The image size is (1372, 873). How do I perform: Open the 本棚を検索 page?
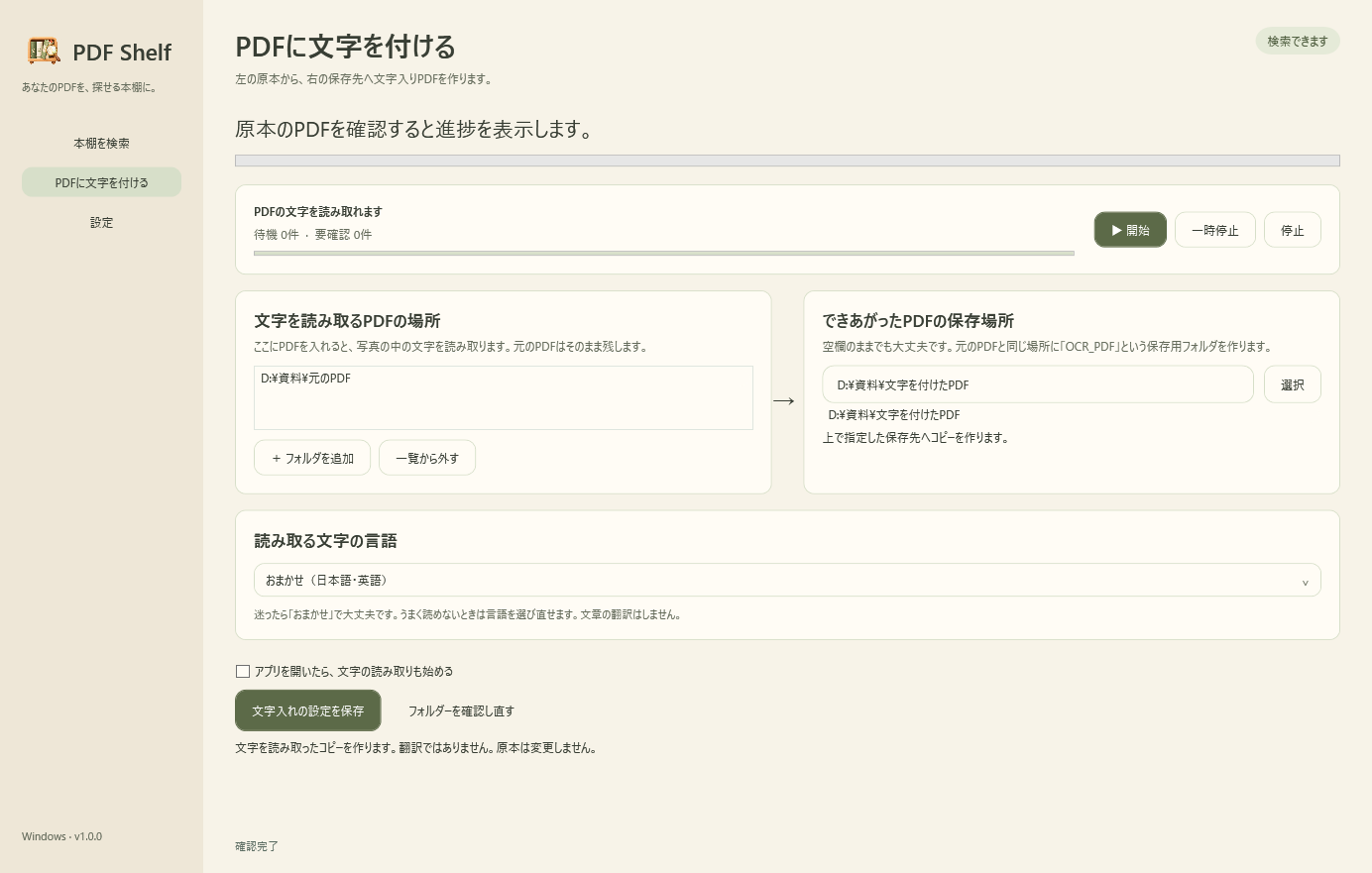point(101,143)
